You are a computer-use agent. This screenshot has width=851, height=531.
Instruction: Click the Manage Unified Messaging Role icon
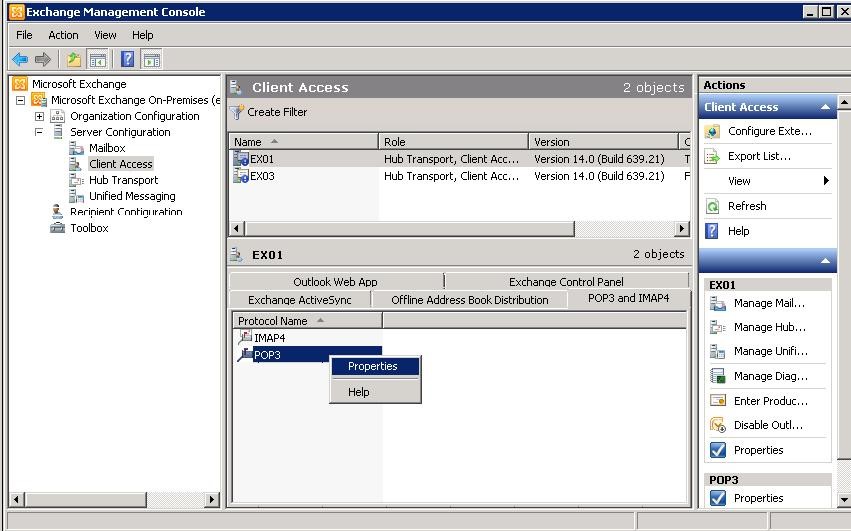pos(717,351)
